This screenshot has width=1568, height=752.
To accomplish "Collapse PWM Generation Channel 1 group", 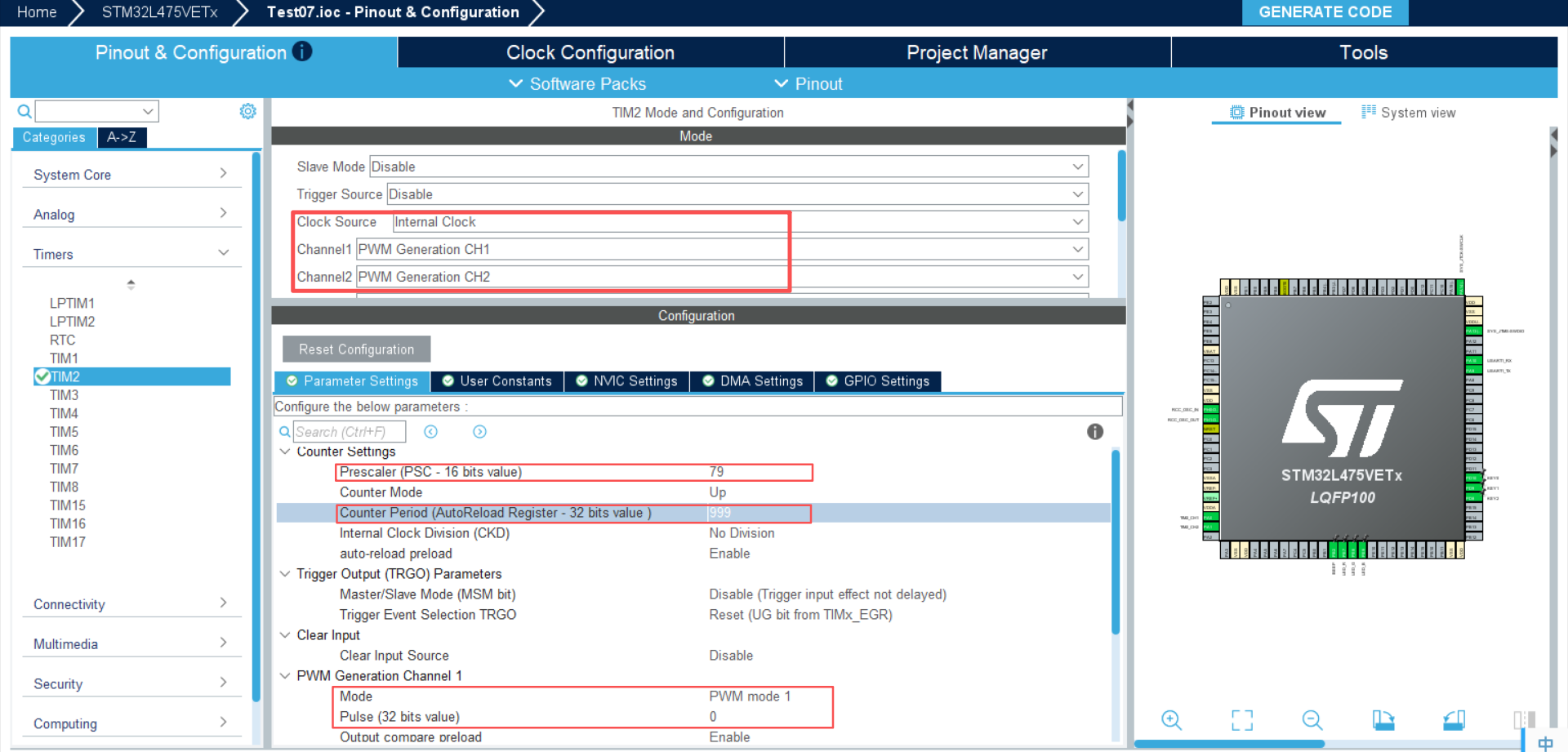I will click(x=285, y=676).
